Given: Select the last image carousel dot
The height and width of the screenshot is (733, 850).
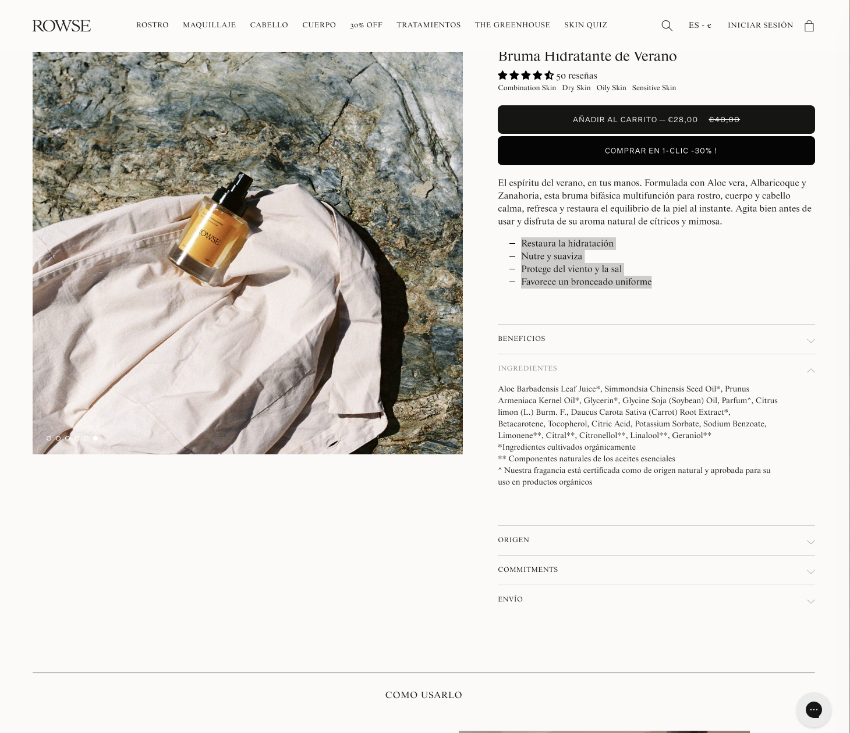Looking at the screenshot, I should coord(95,438).
